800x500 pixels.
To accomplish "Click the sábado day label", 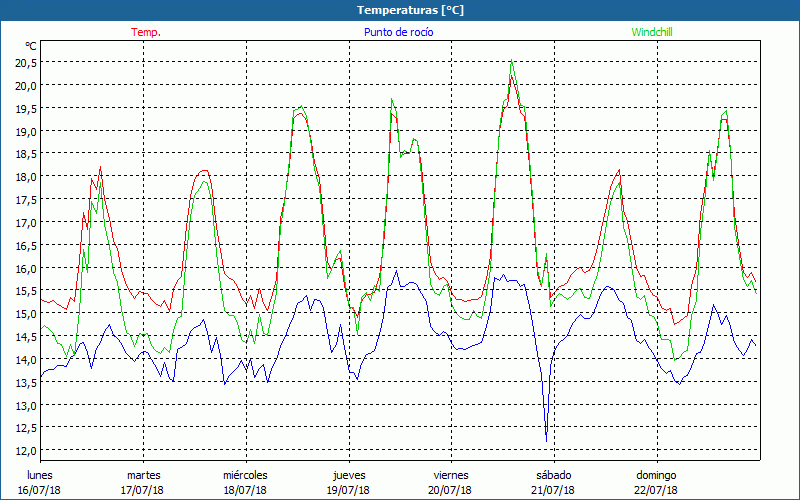I will pyautogui.click(x=554, y=475).
